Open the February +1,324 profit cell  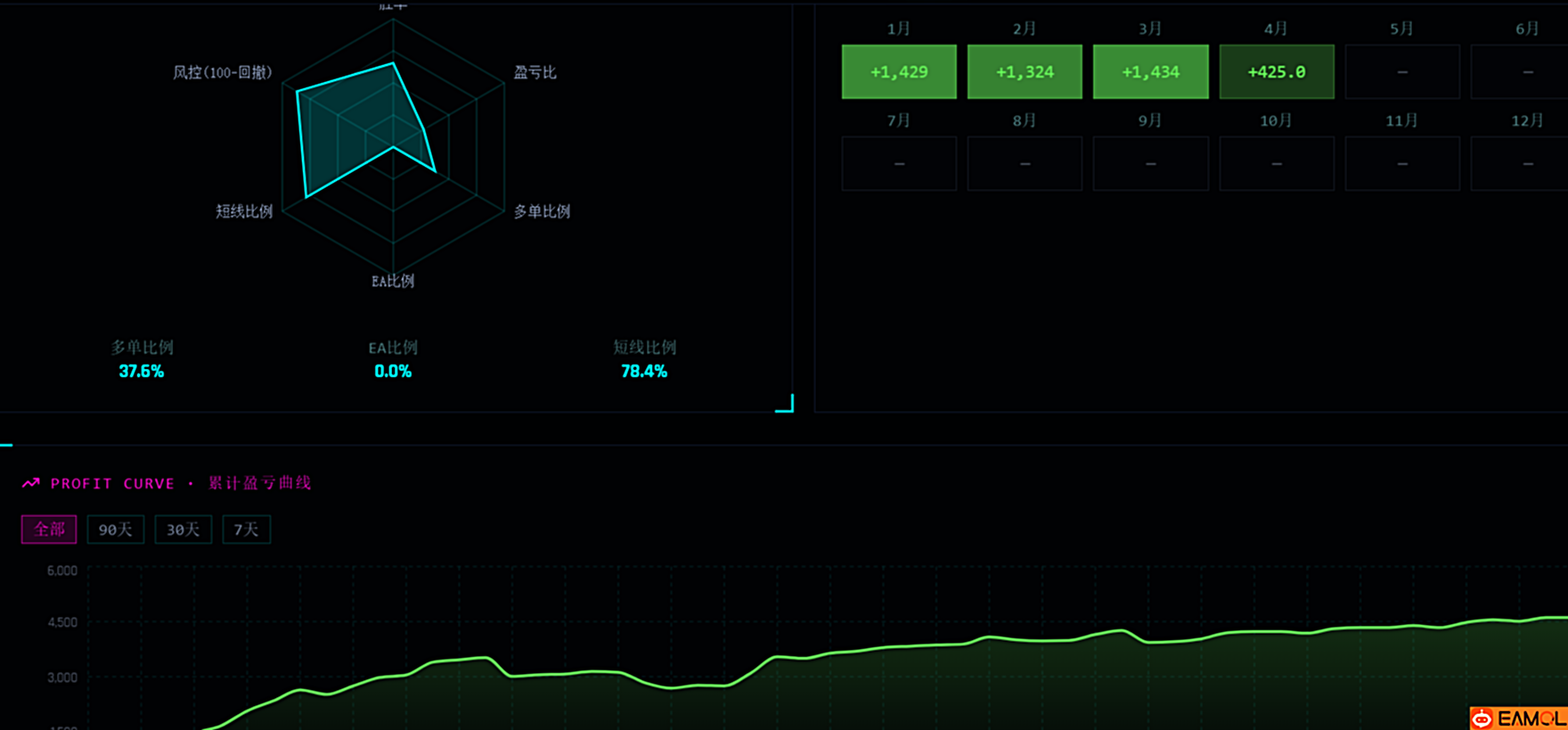[x=1025, y=72]
